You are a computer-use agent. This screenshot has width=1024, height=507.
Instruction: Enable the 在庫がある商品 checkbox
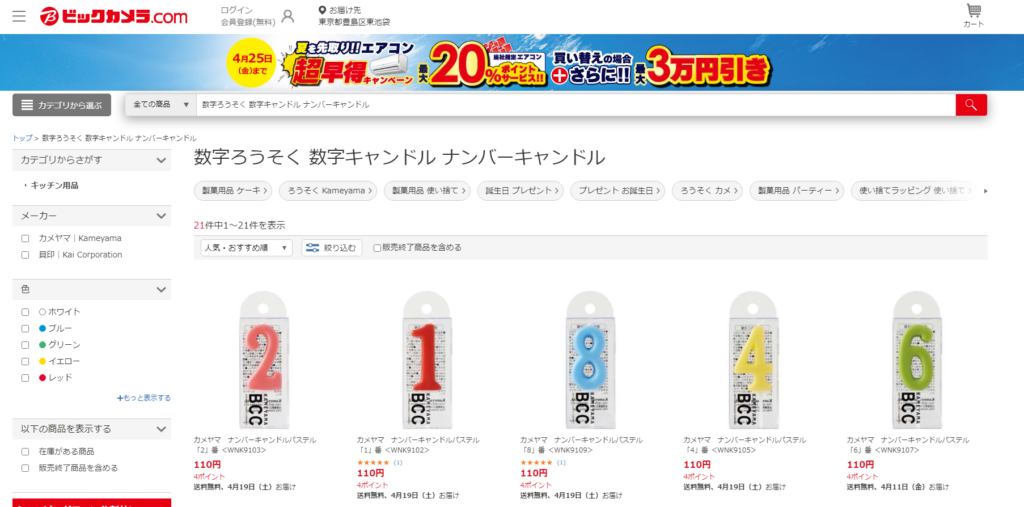[25, 452]
